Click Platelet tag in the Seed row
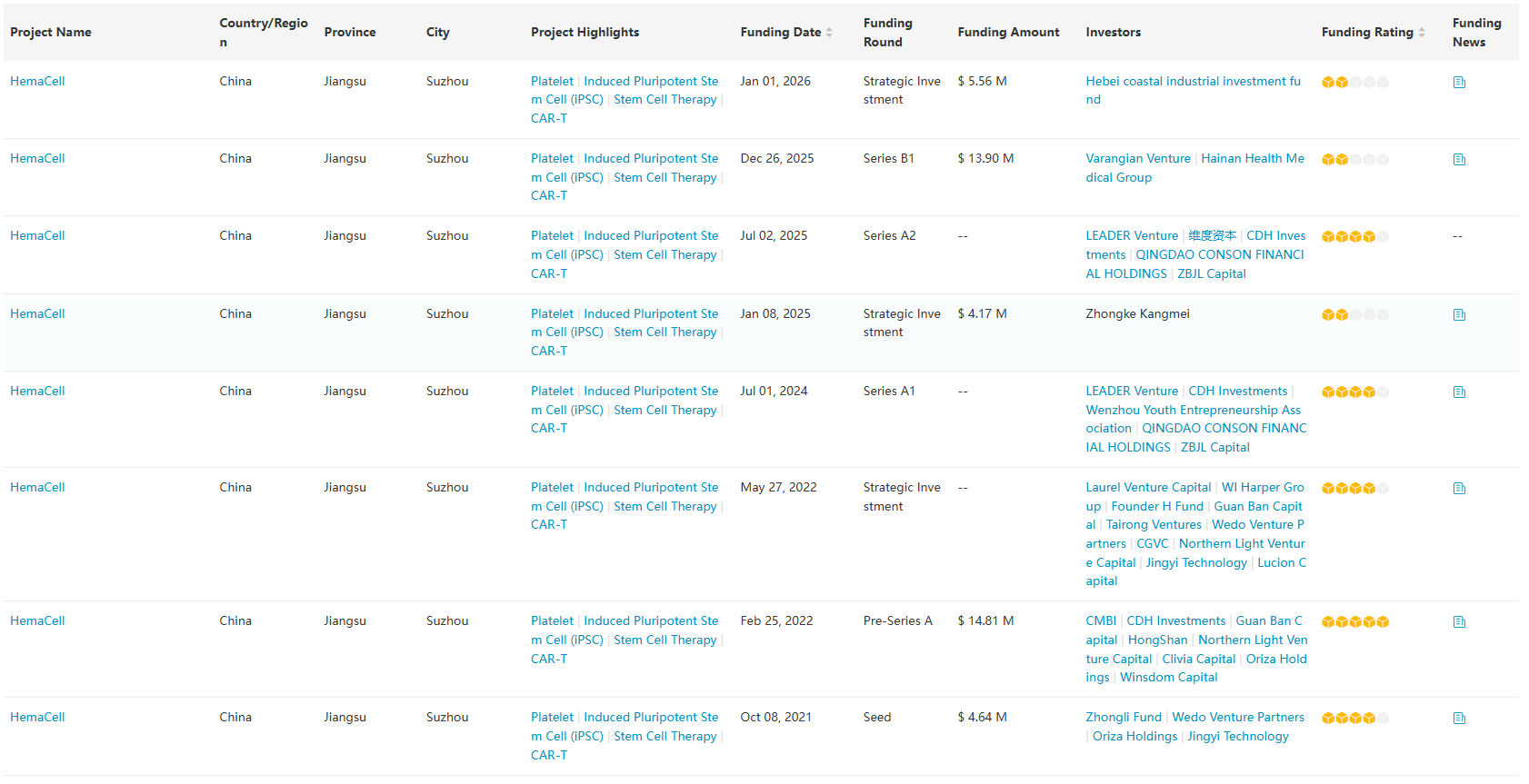1529x784 pixels. 552,717
